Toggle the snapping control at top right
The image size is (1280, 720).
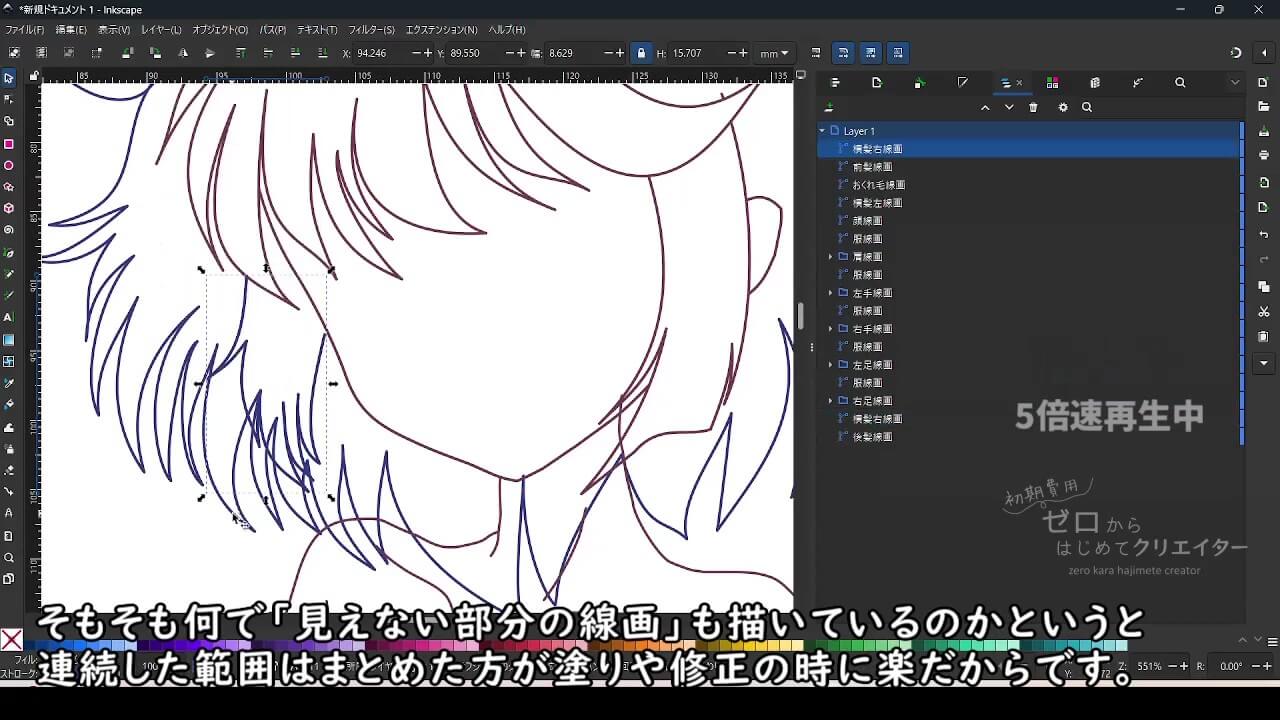click(1235, 53)
